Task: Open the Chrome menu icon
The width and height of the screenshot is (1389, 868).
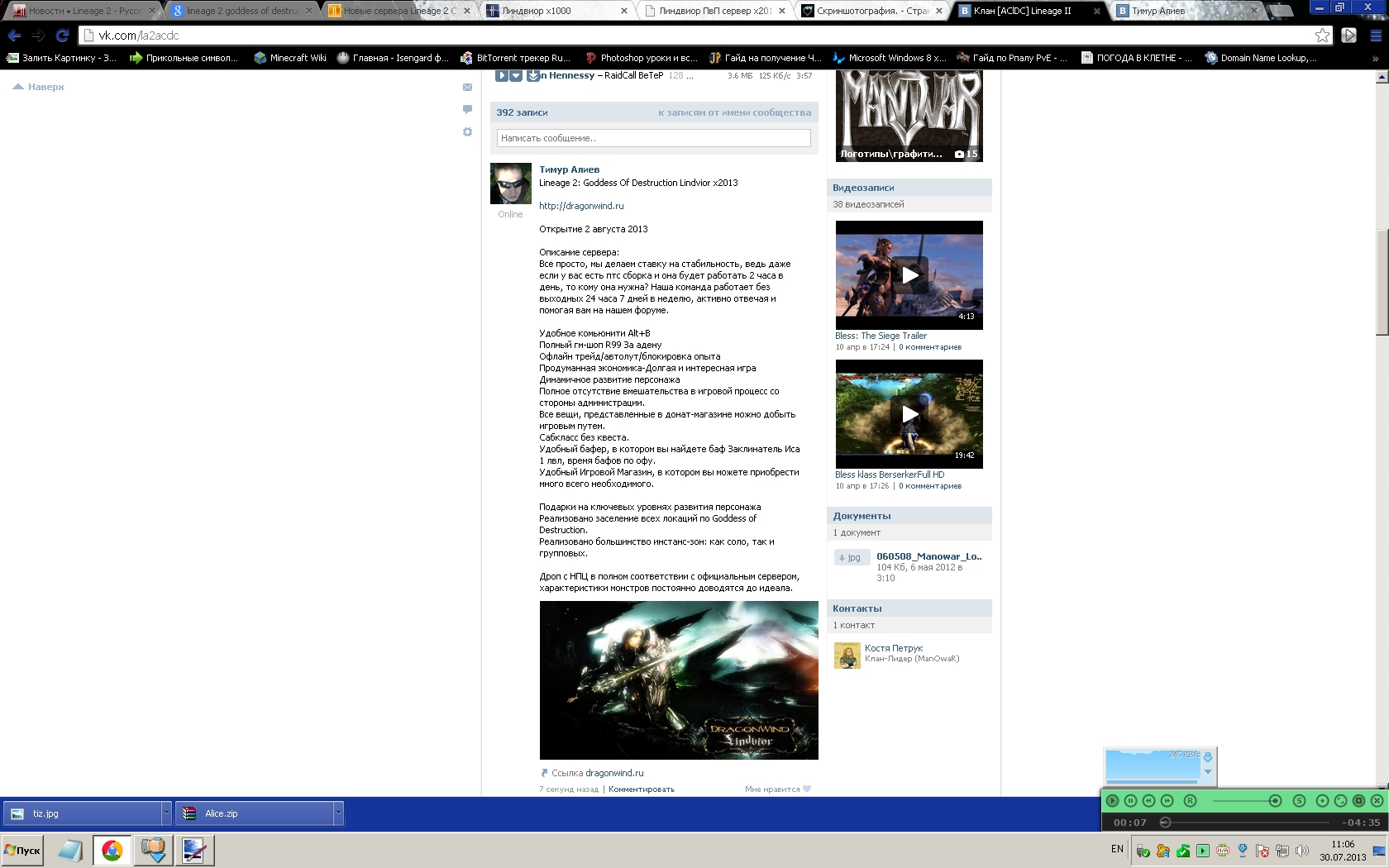Action: point(1374,36)
